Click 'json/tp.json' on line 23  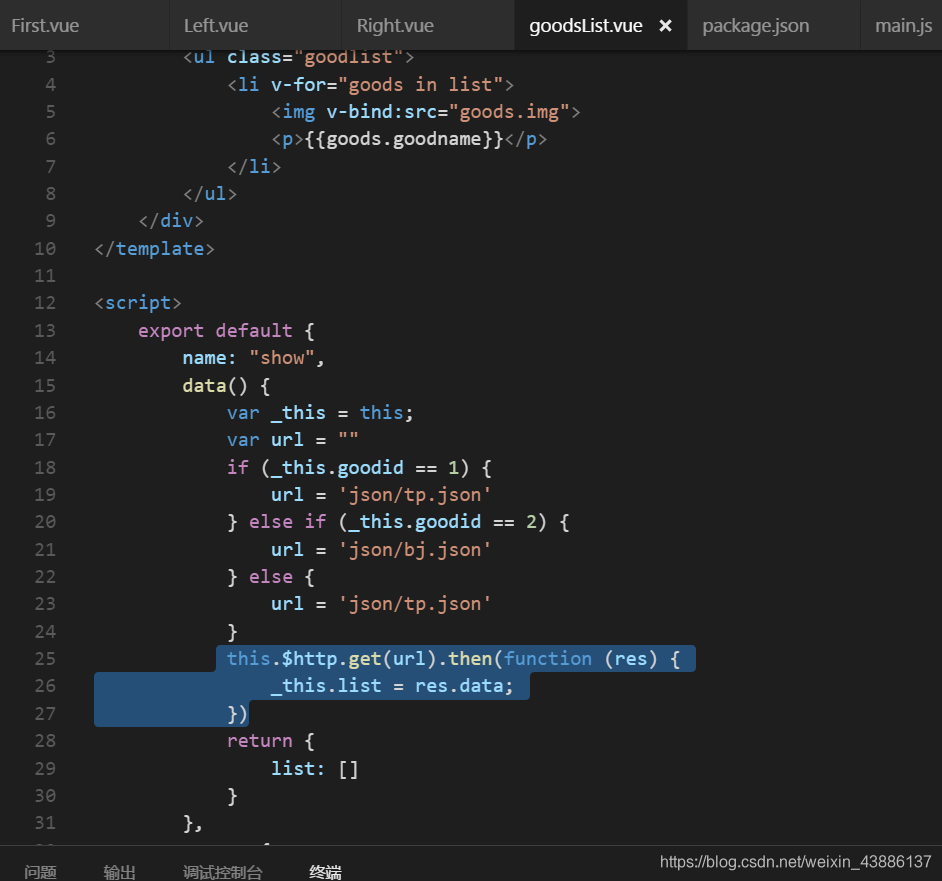tap(415, 604)
